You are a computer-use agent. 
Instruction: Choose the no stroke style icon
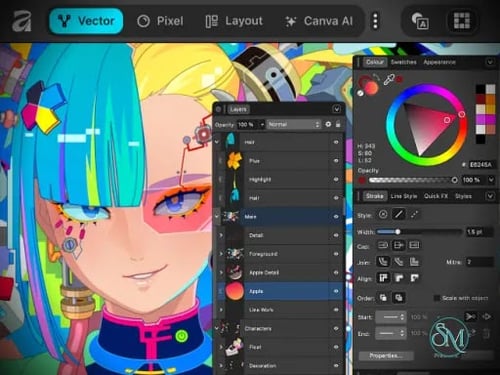(x=383, y=214)
